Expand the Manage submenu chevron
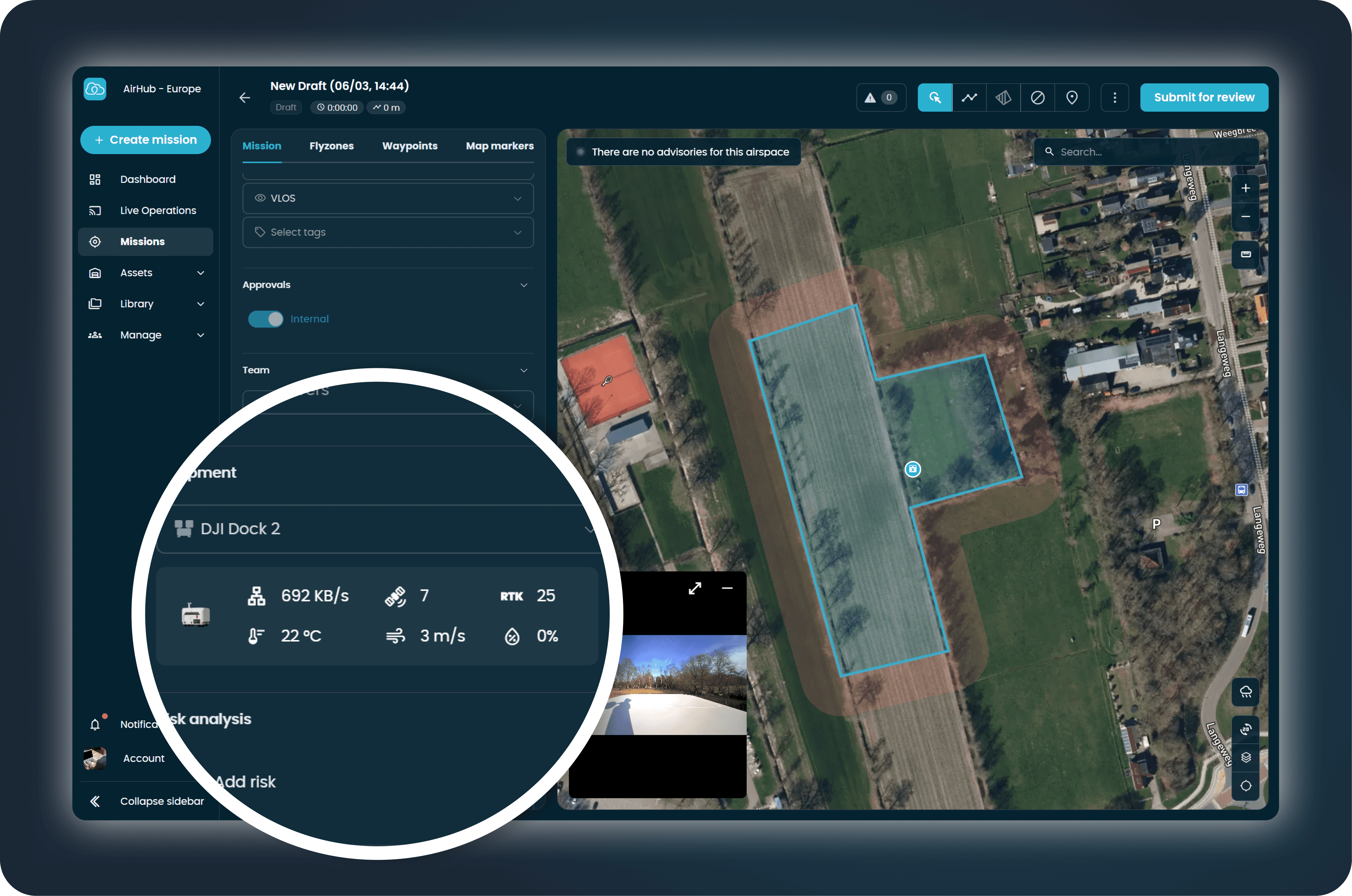1352x896 pixels. (x=201, y=335)
